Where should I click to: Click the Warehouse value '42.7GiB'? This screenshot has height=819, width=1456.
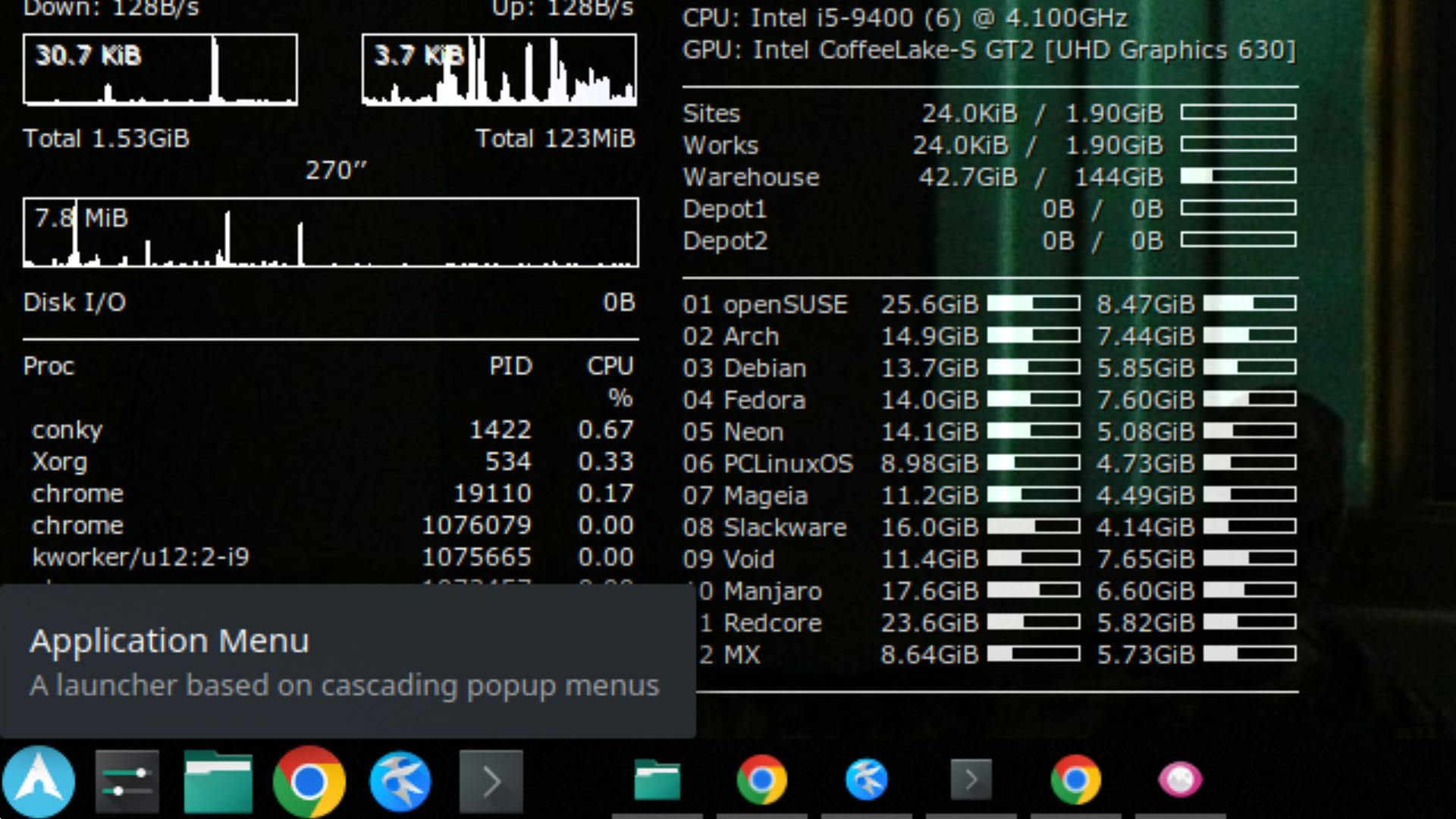pos(968,177)
